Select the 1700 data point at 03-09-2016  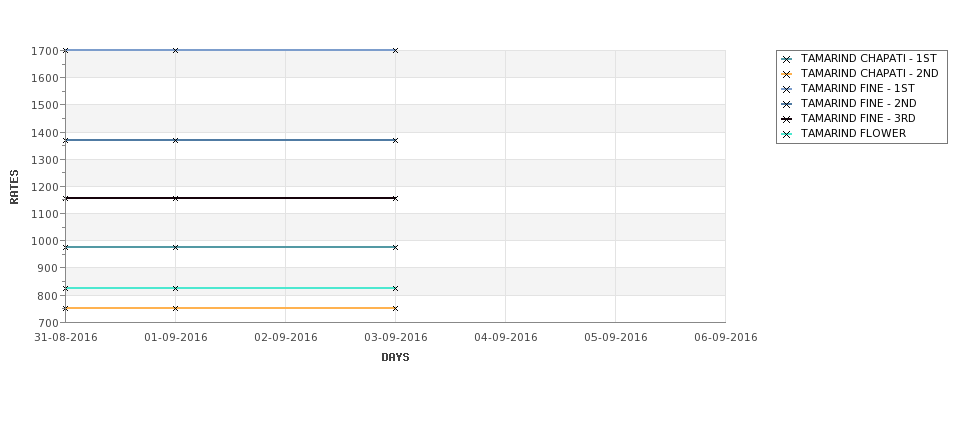coord(395,50)
